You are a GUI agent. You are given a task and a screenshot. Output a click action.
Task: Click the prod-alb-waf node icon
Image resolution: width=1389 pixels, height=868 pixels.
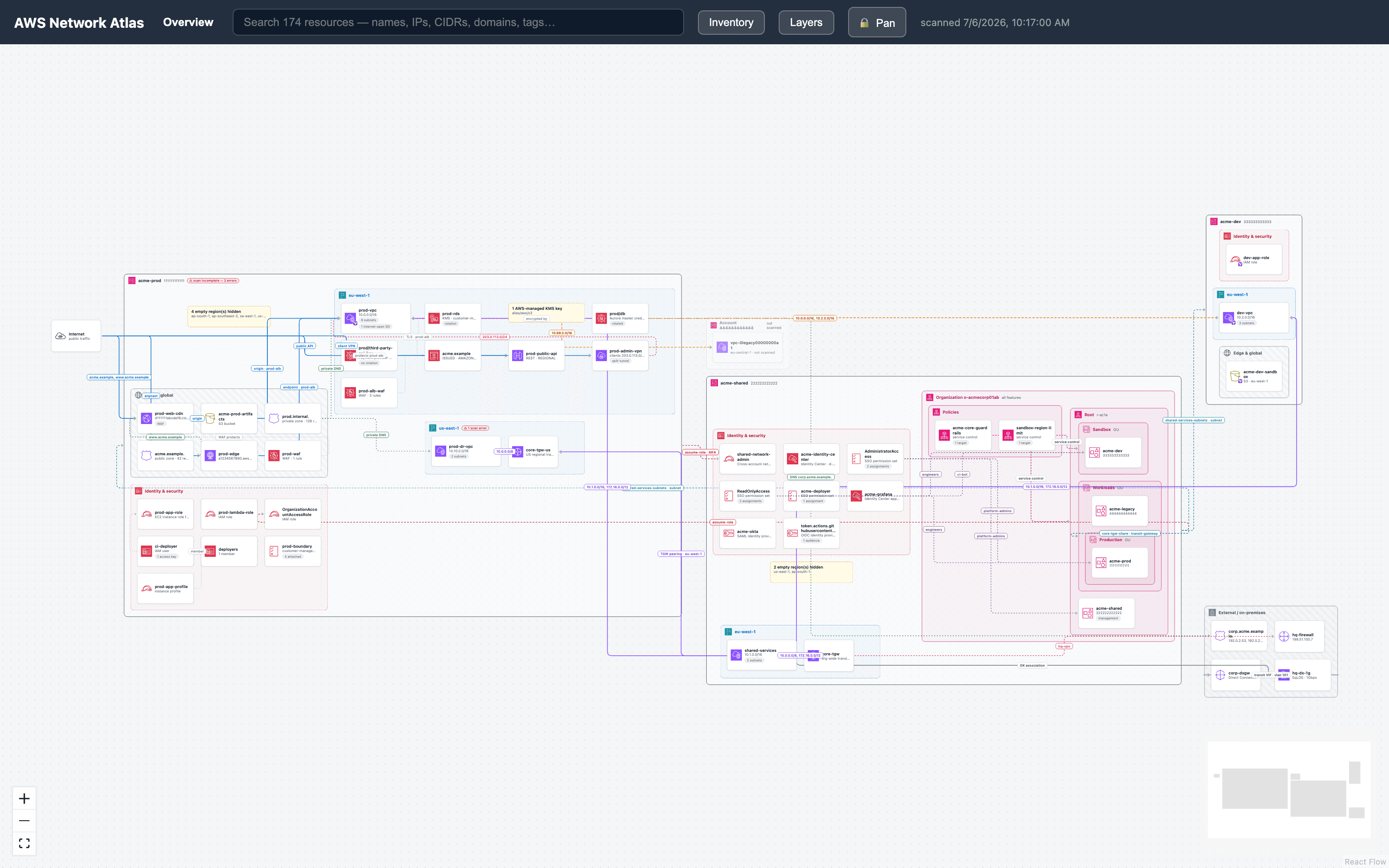click(350, 393)
